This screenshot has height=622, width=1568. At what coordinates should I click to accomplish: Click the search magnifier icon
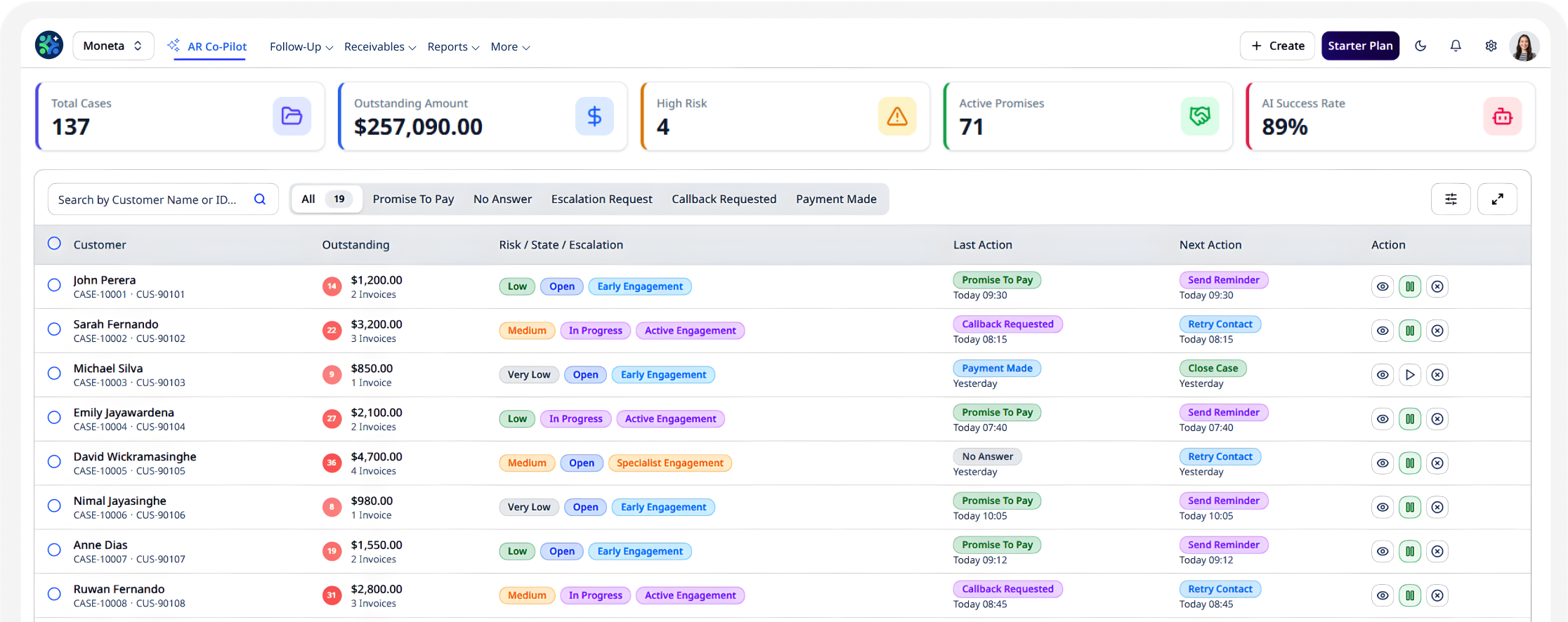pos(260,199)
